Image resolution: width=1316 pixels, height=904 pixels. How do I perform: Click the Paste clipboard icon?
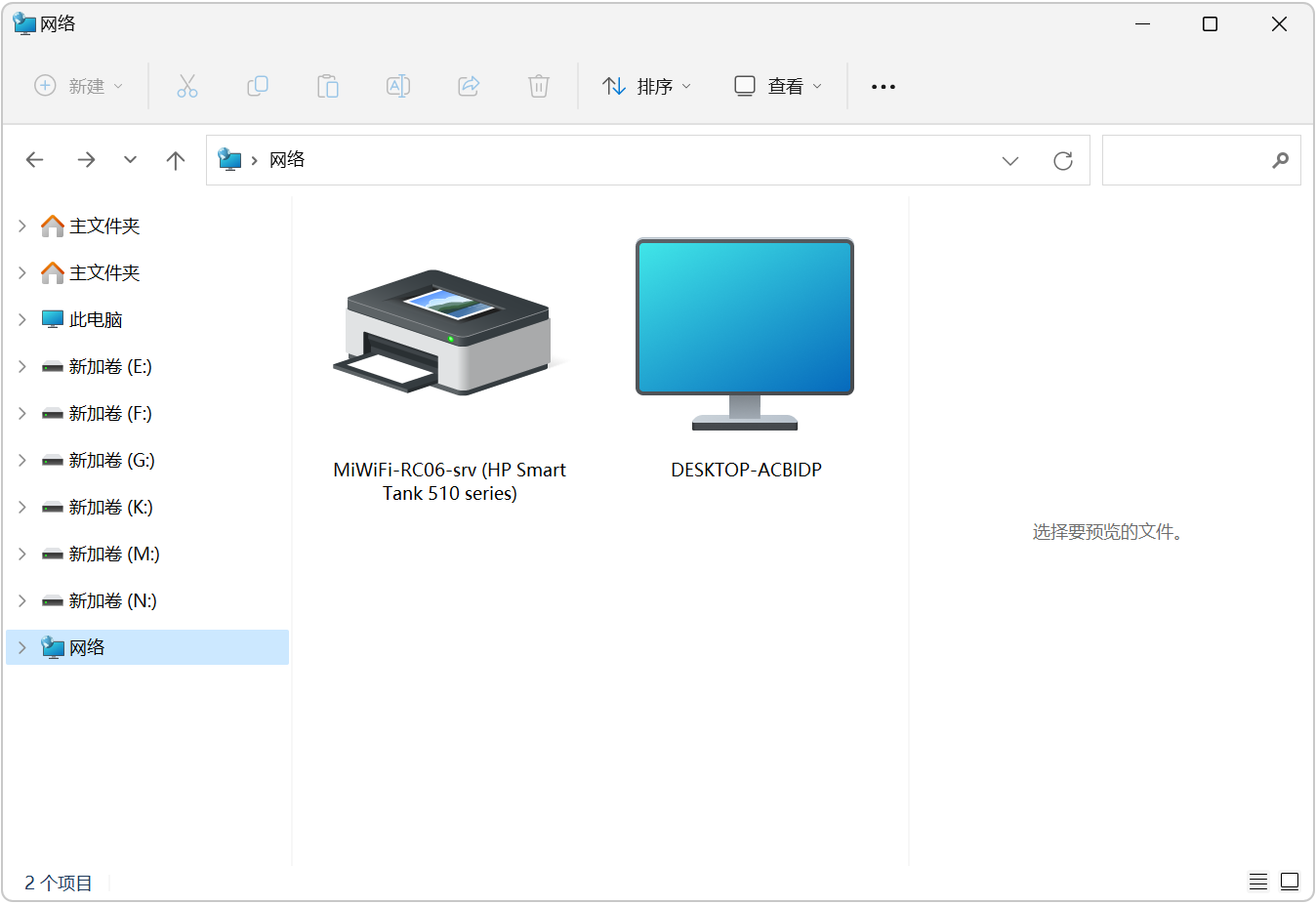coord(328,86)
